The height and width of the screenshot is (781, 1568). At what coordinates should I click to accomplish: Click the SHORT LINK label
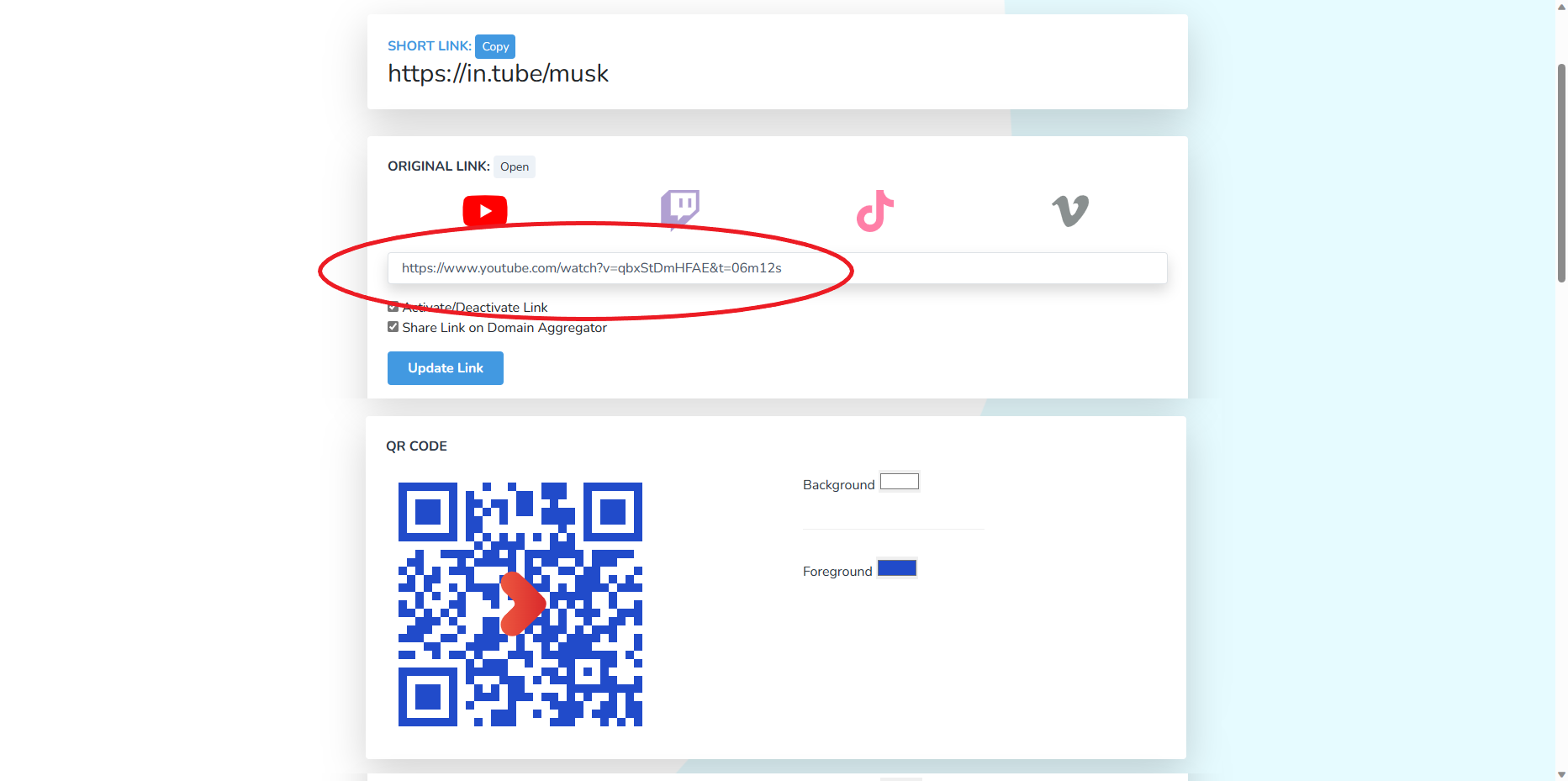(430, 46)
